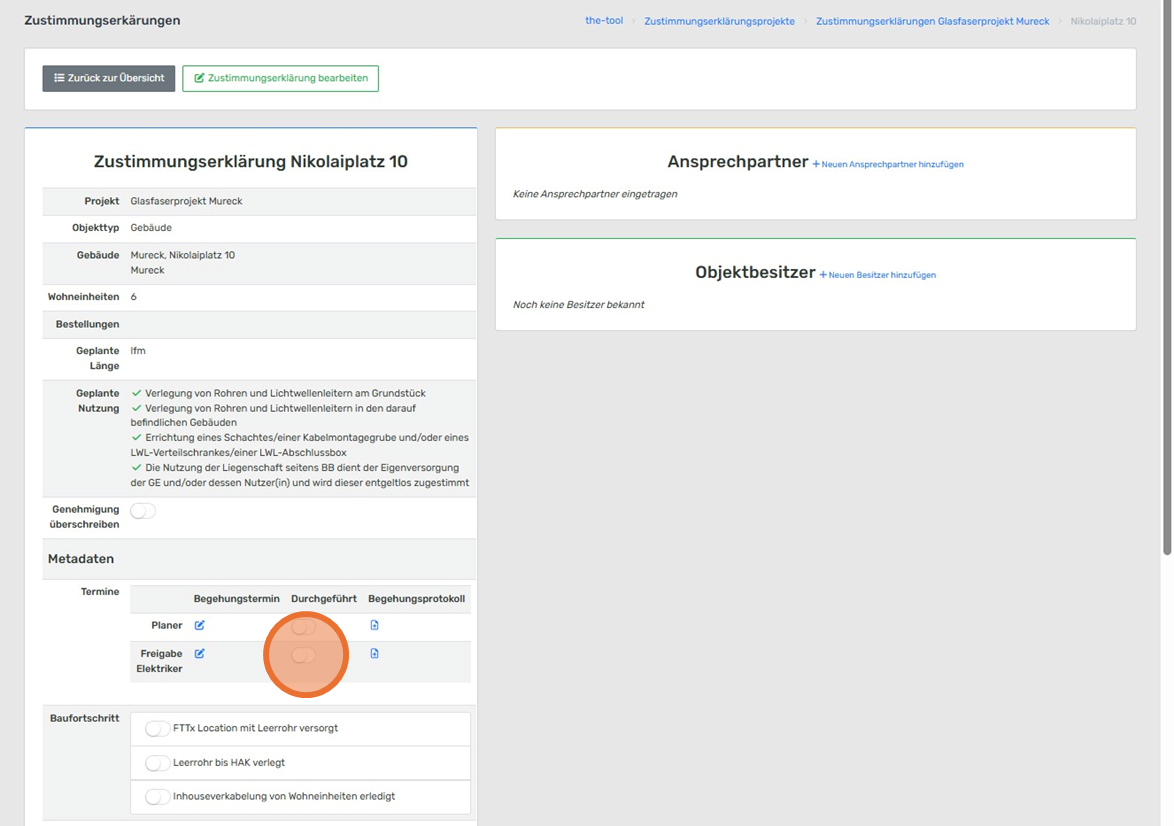
Task: Open Zustimmungserklärungen Glasfaserprojekt Mureck breadcrumb
Action: (932, 21)
